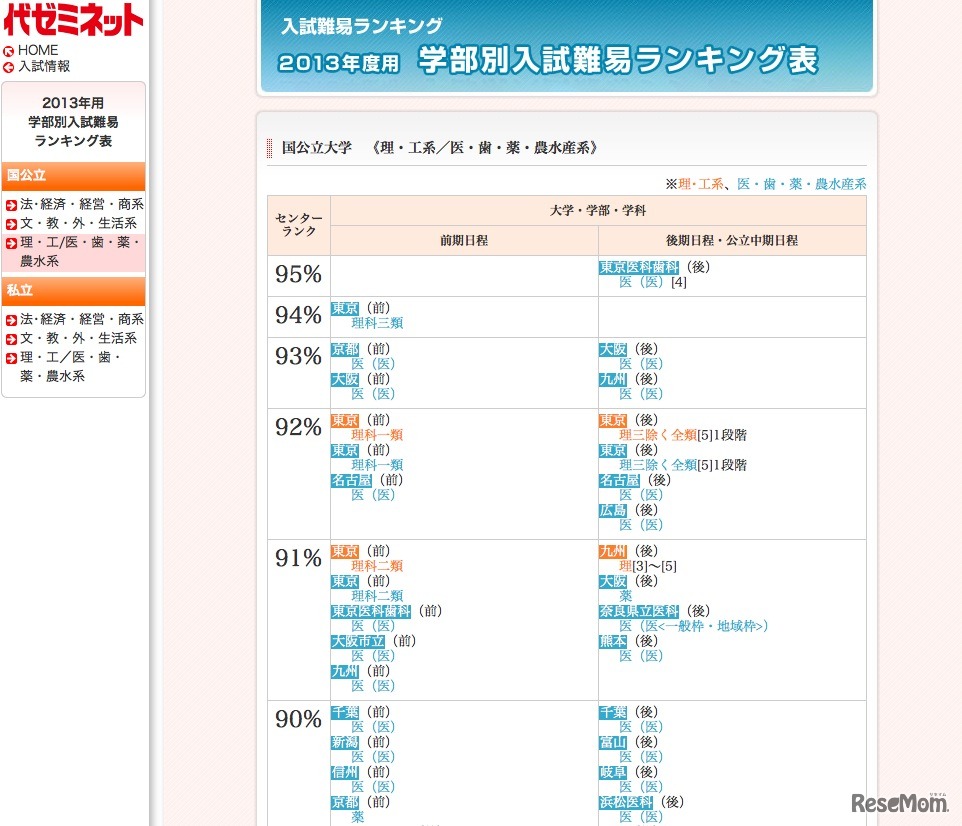The image size is (962, 826).
Task: Click the 代ゼミネット logo
Action: tap(73, 20)
